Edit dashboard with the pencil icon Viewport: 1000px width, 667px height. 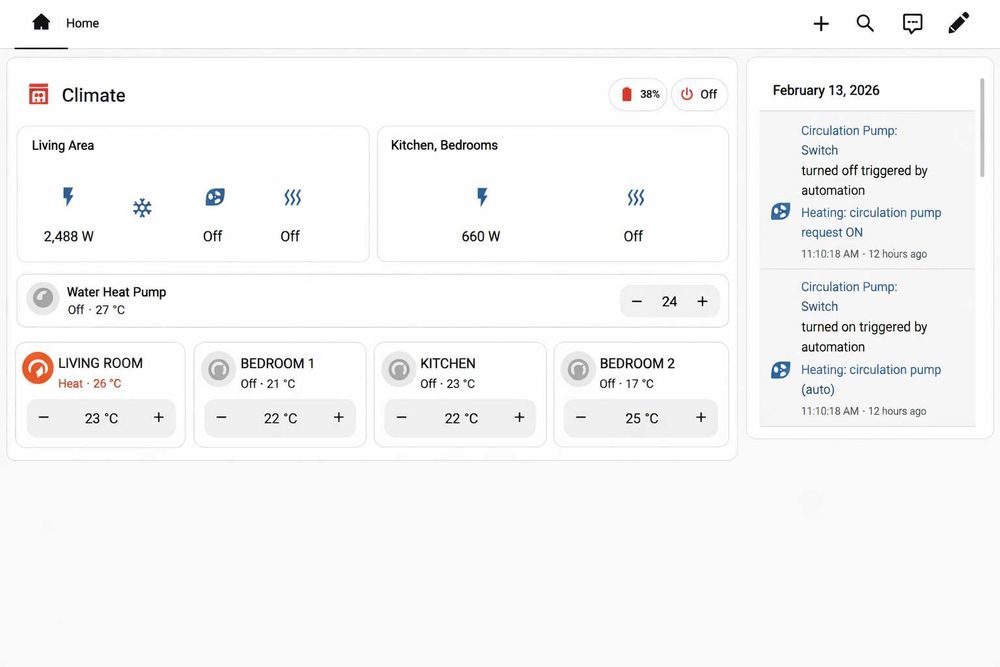[959, 23]
